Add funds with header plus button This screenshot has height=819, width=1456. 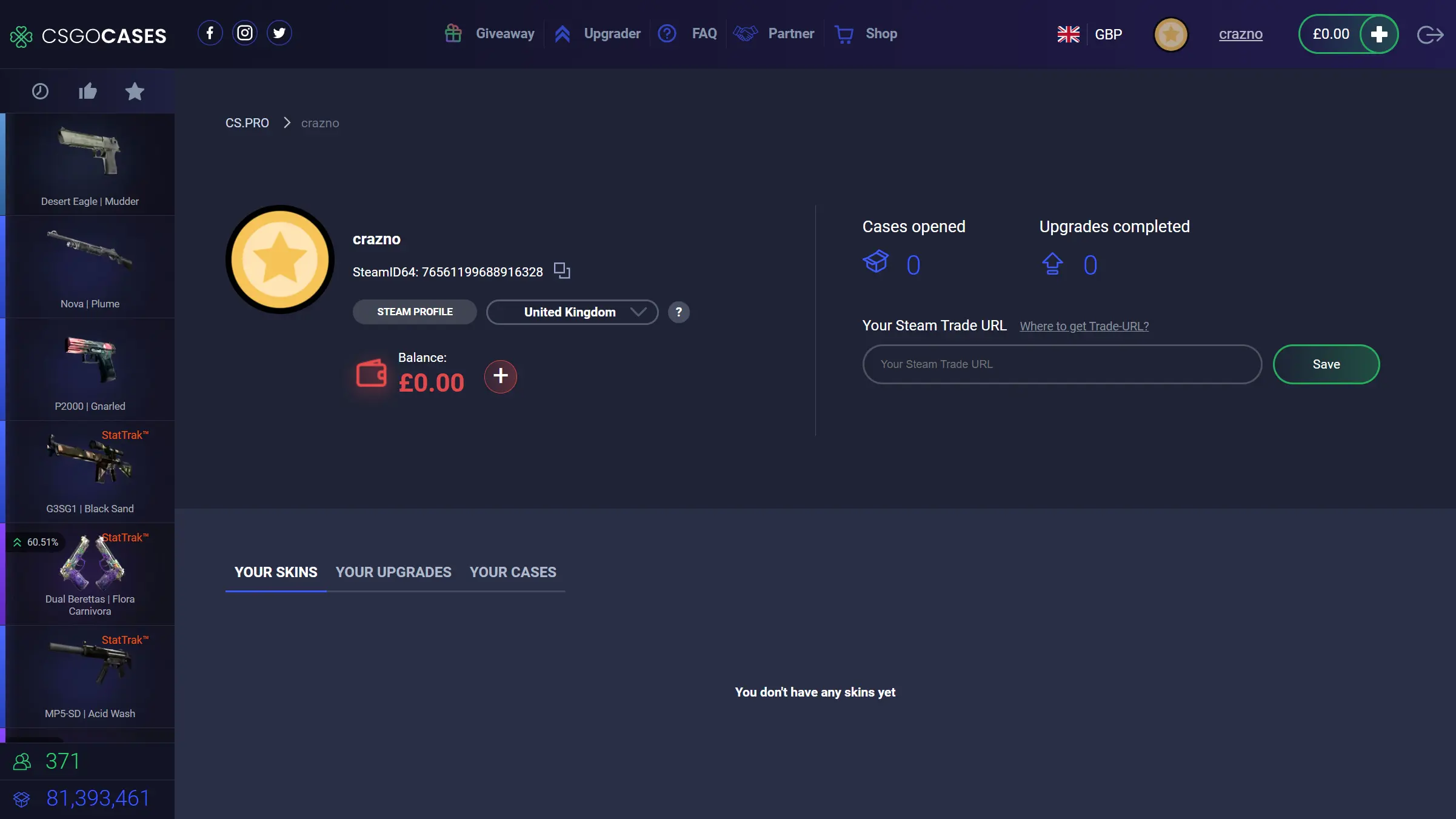tap(1379, 34)
